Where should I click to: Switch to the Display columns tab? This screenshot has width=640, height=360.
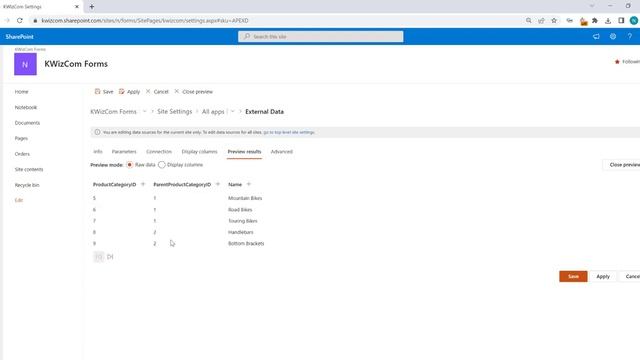(199, 151)
